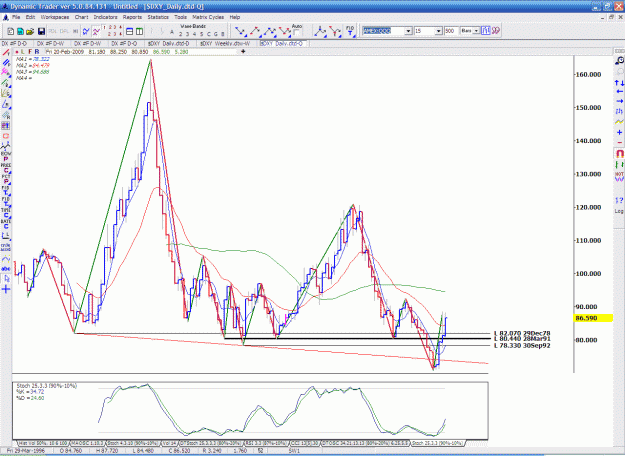Switch to the first DX #F D-D tab
Viewport: 625px width, 456px height.
15,43
